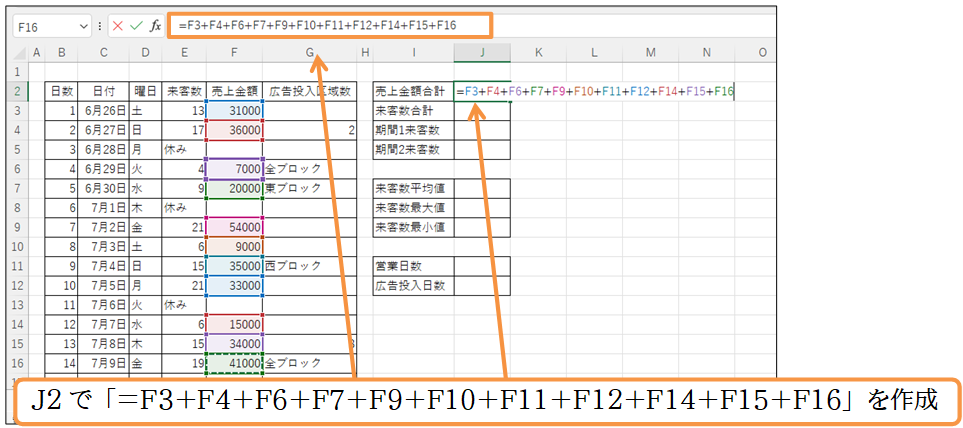This screenshot has width=963, height=428.
Task: Click the 期間1来客数 label cell
Action: 414,130
